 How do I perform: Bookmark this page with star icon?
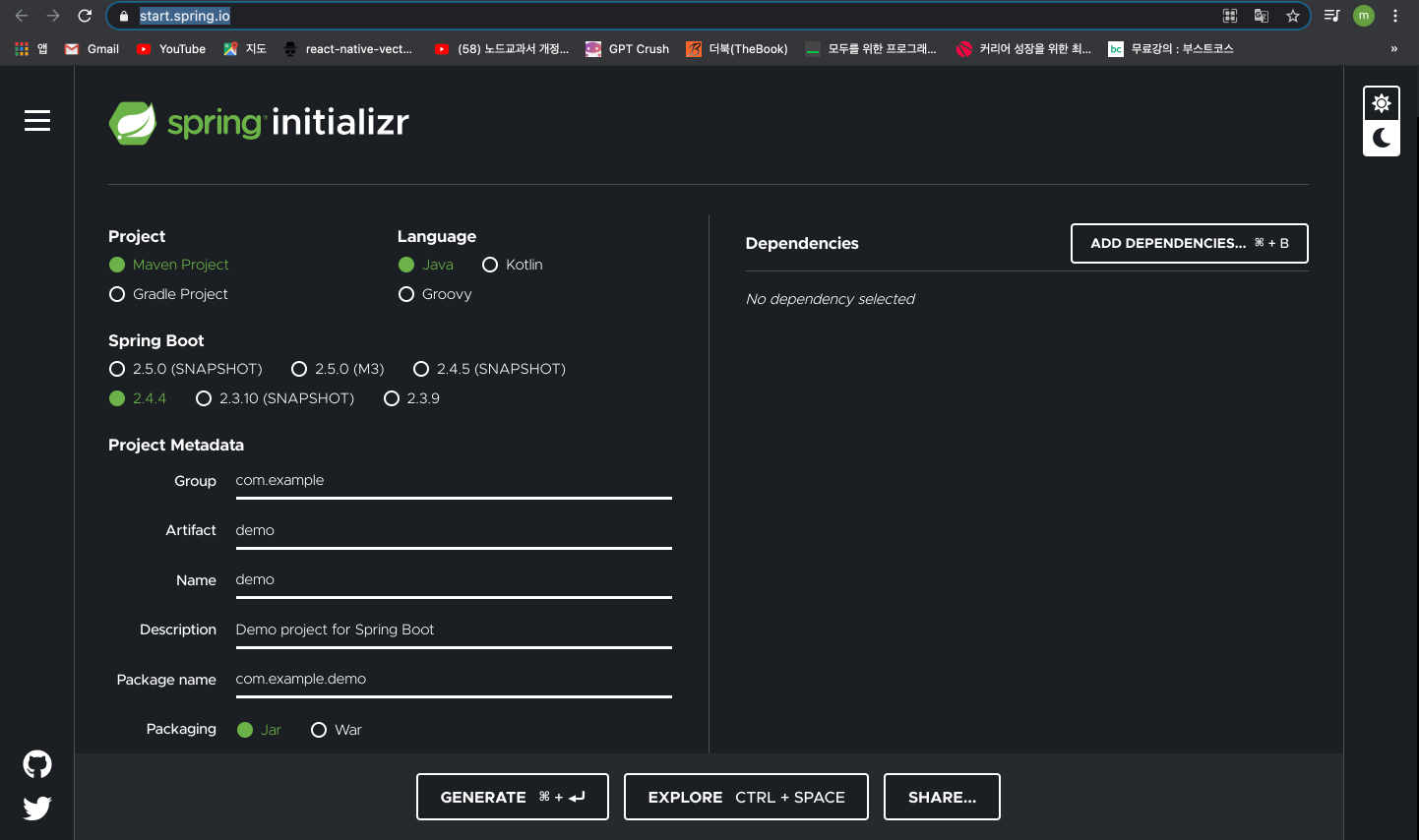pos(1293,16)
